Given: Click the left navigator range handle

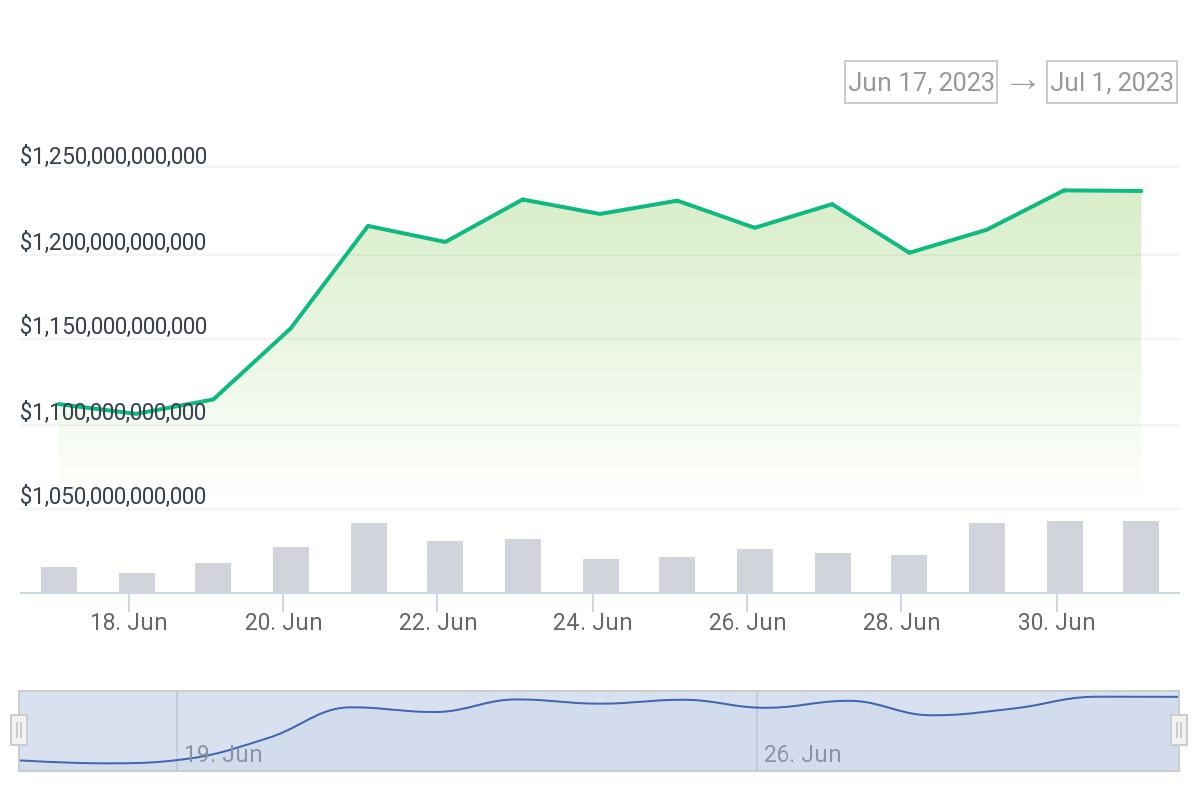Looking at the screenshot, I should pyautogui.click(x=18, y=730).
